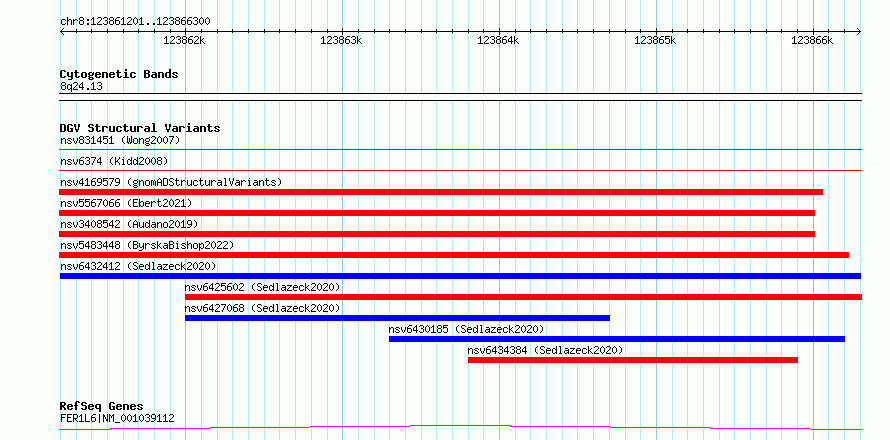This screenshot has height=440, width=890.
Task: Select the nsv6374 (Kidd2008) variant label
Action: click(x=114, y=161)
